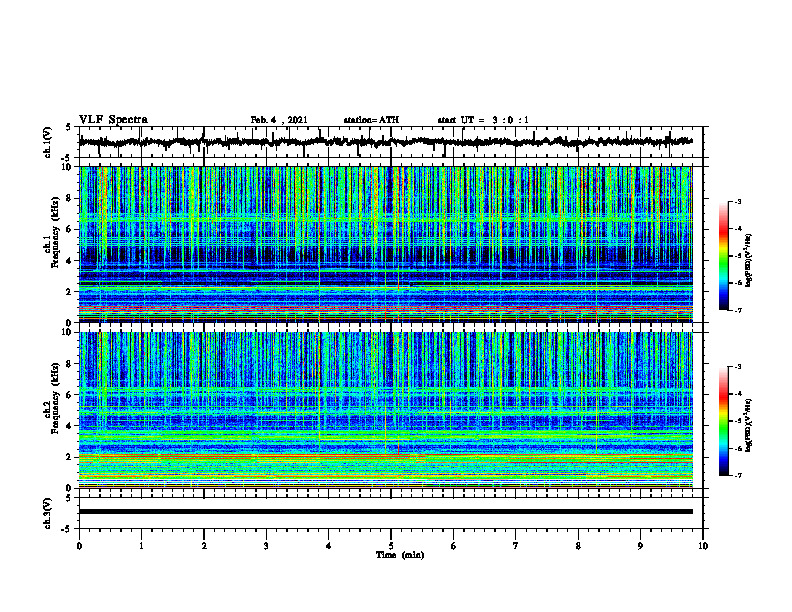Click the 'station=ATH' label

(x=371, y=120)
